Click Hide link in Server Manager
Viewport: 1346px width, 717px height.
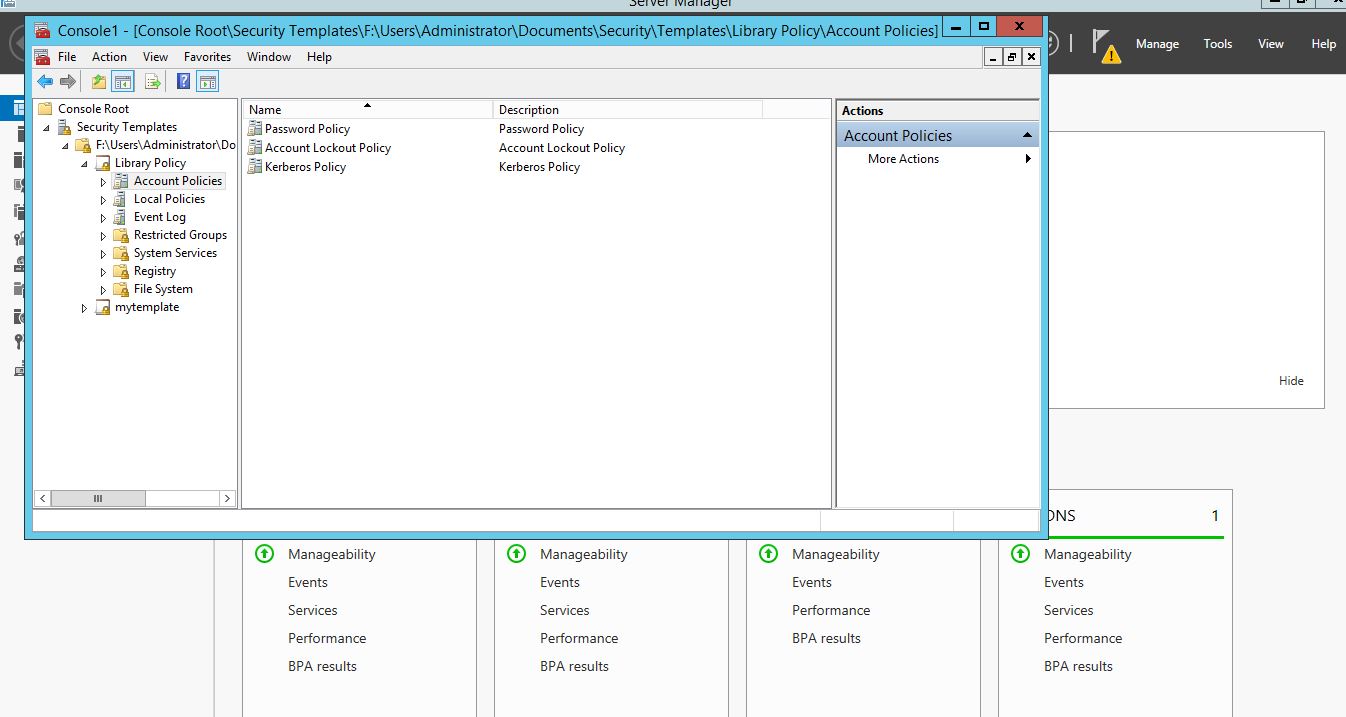coord(1290,381)
